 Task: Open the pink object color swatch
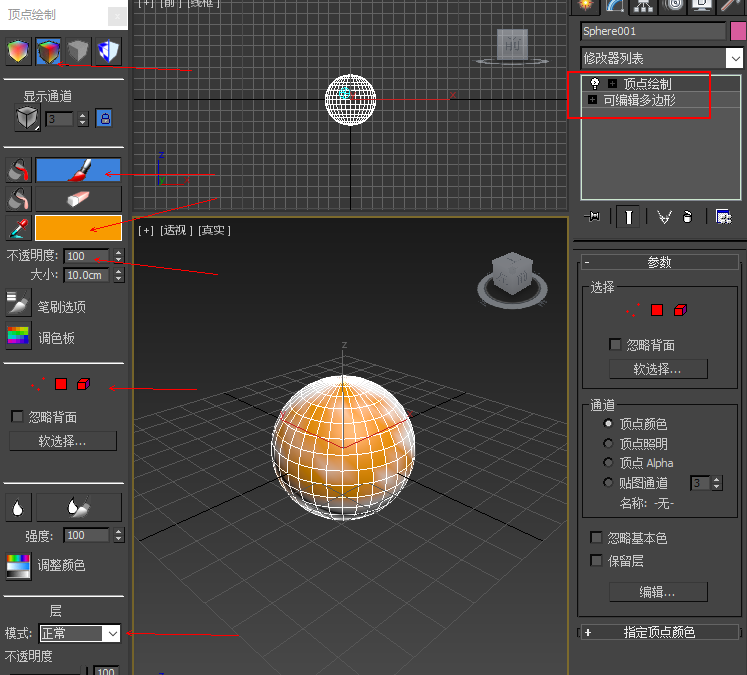click(738, 31)
